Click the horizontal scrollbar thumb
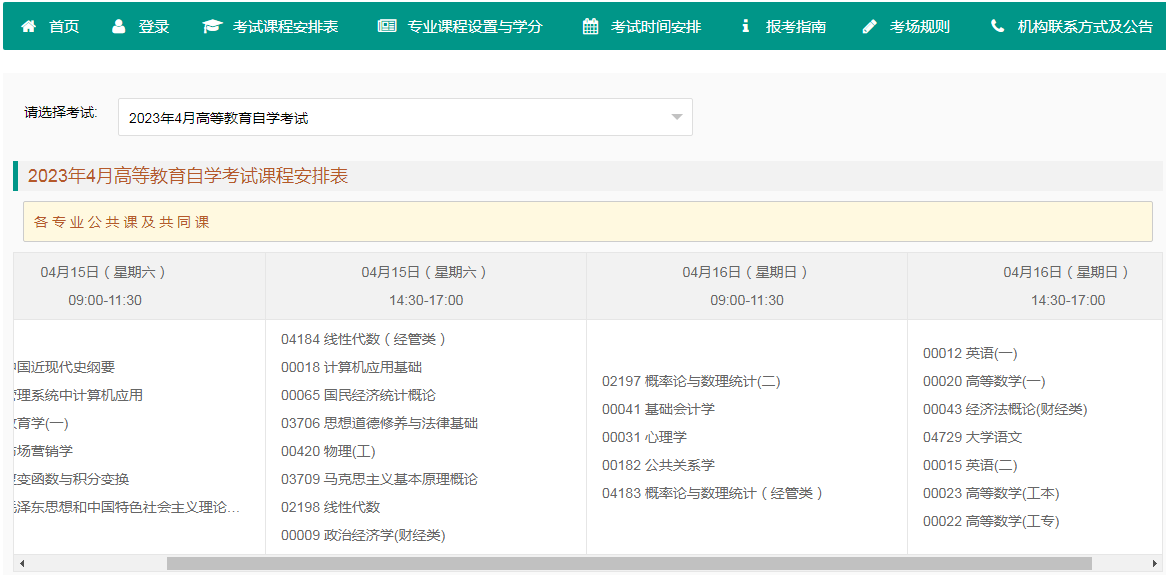This screenshot has width=1166, height=575. (x=628, y=564)
